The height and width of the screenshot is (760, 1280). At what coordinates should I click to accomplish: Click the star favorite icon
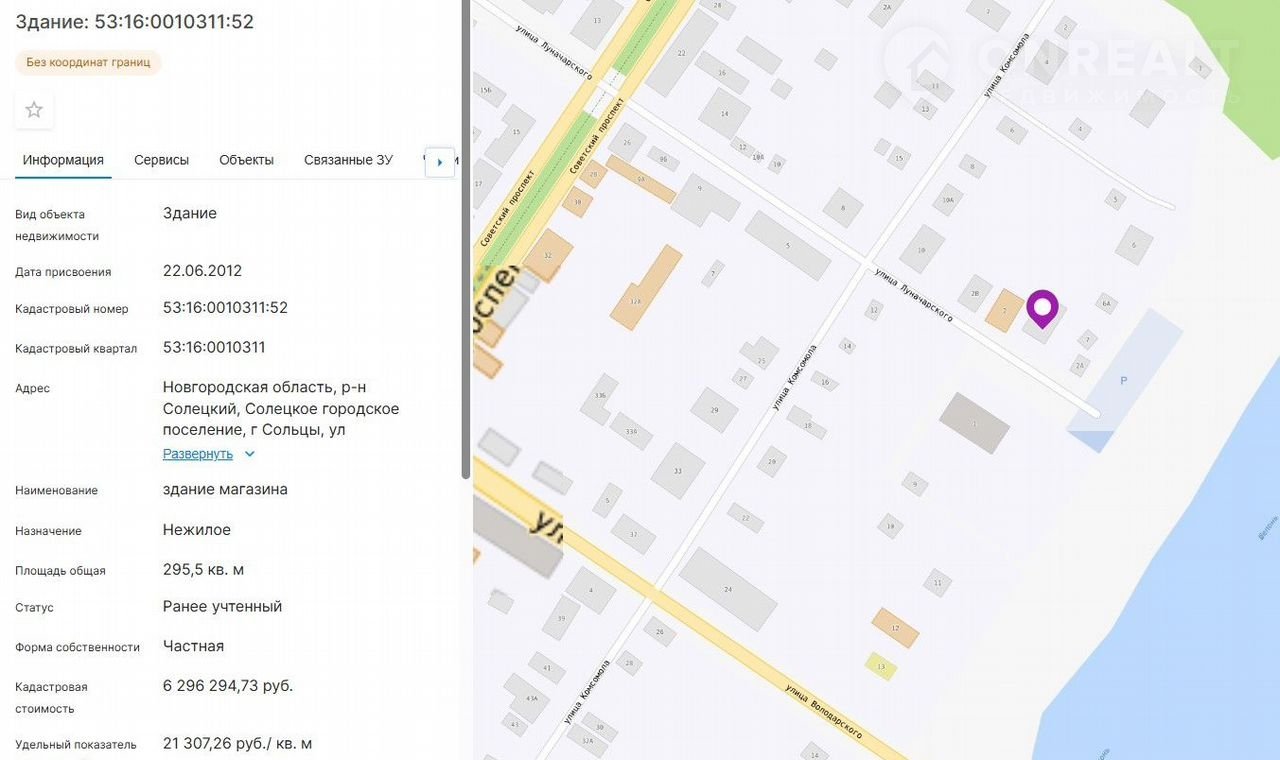pos(34,110)
